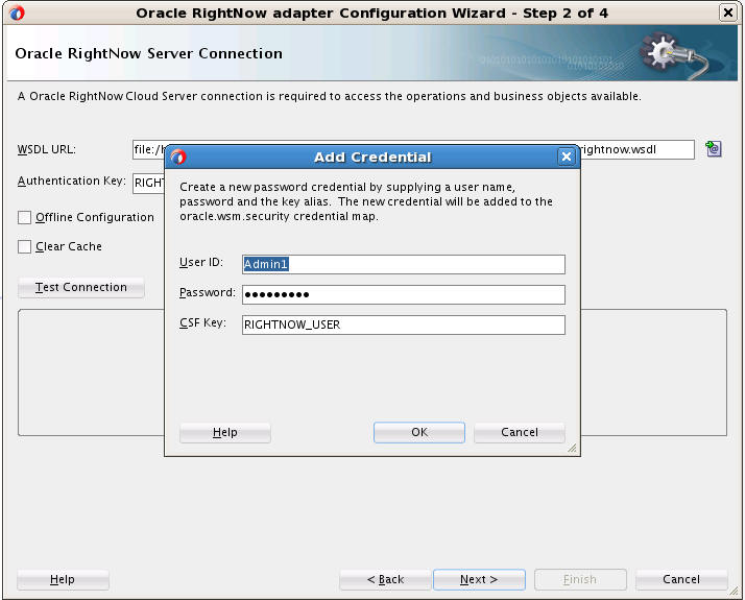
Task: Click the Add Credential dialog corner grip
Action: (572, 448)
